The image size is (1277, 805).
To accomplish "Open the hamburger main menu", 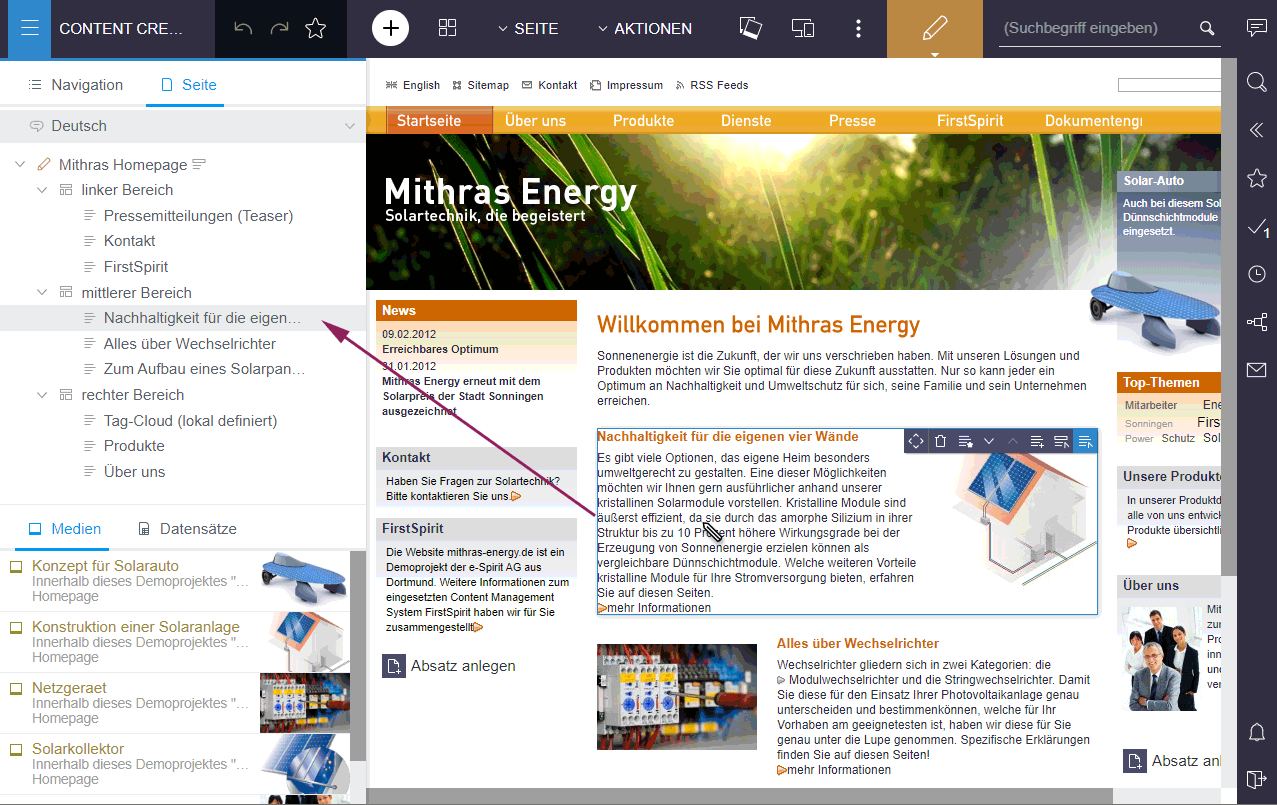I will pyautogui.click(x=29, y=28).
